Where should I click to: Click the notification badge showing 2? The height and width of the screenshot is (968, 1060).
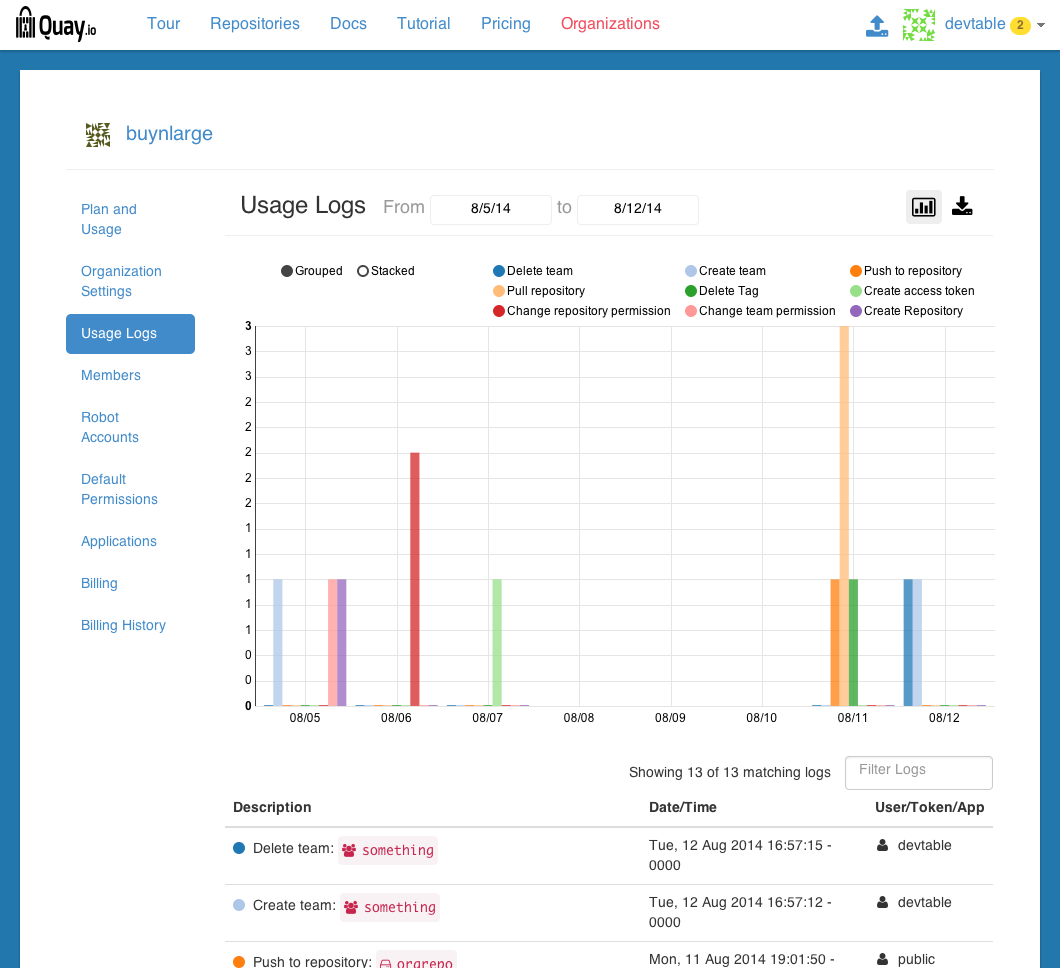pyautogui.click(x=1019, y=26)
